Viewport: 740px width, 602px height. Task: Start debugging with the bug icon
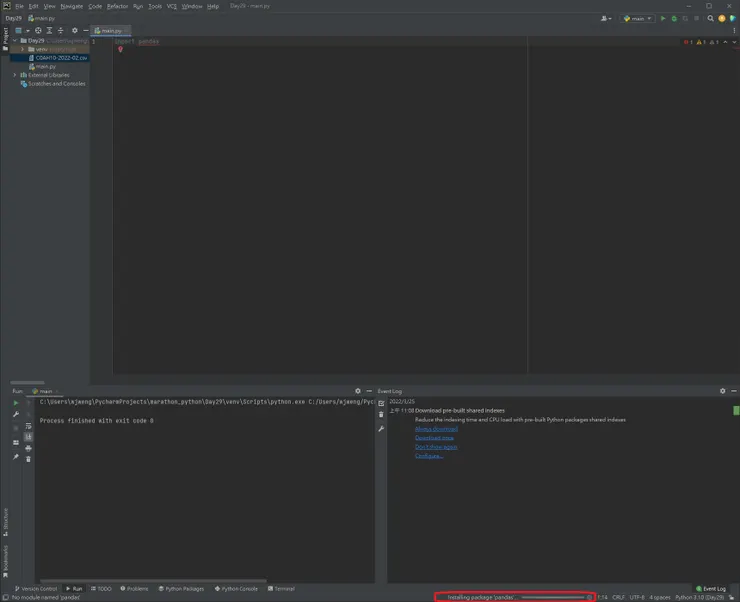tap(673, 18)
